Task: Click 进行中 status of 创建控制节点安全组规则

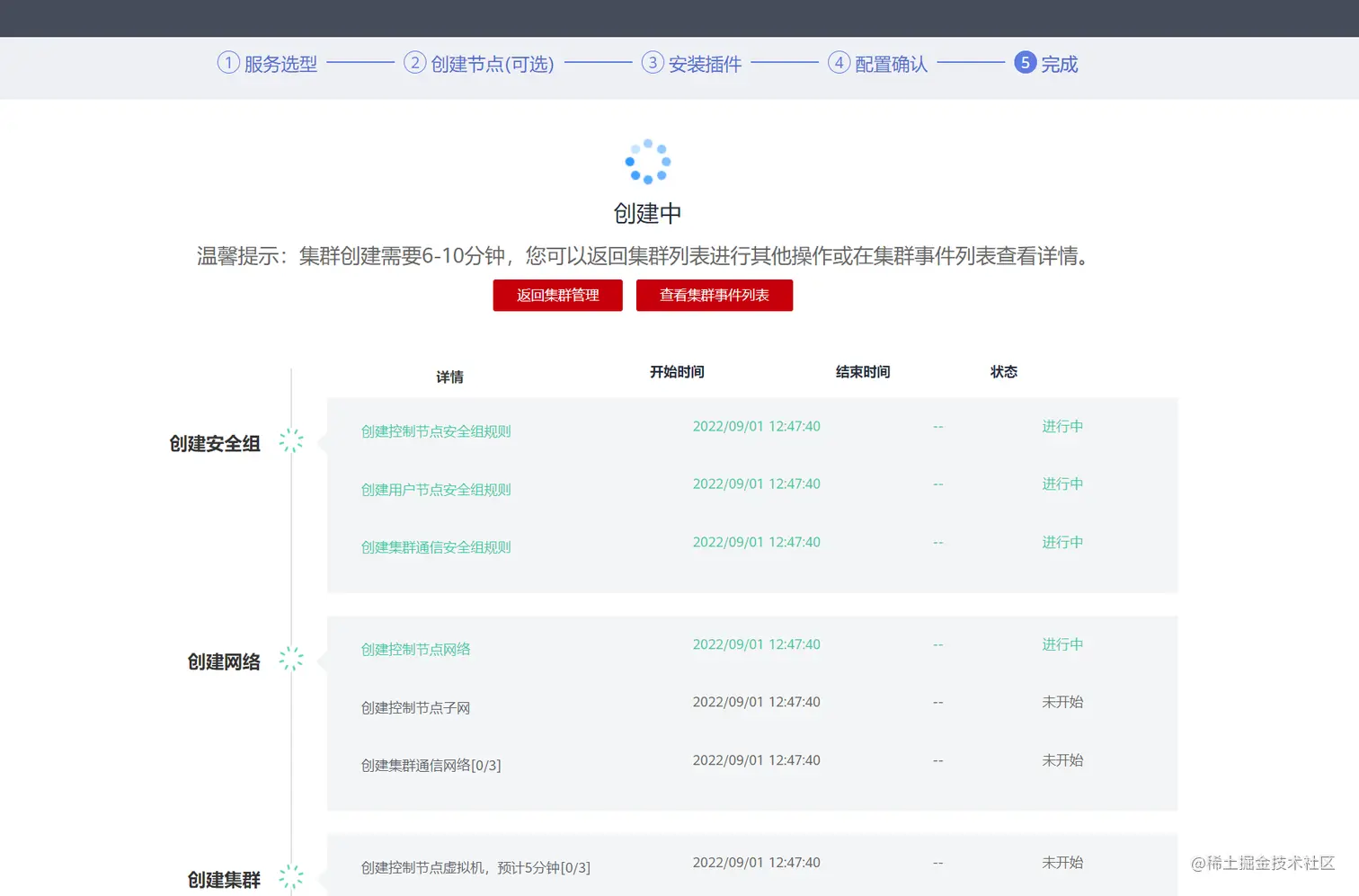Action: (x=1062, y=426)
